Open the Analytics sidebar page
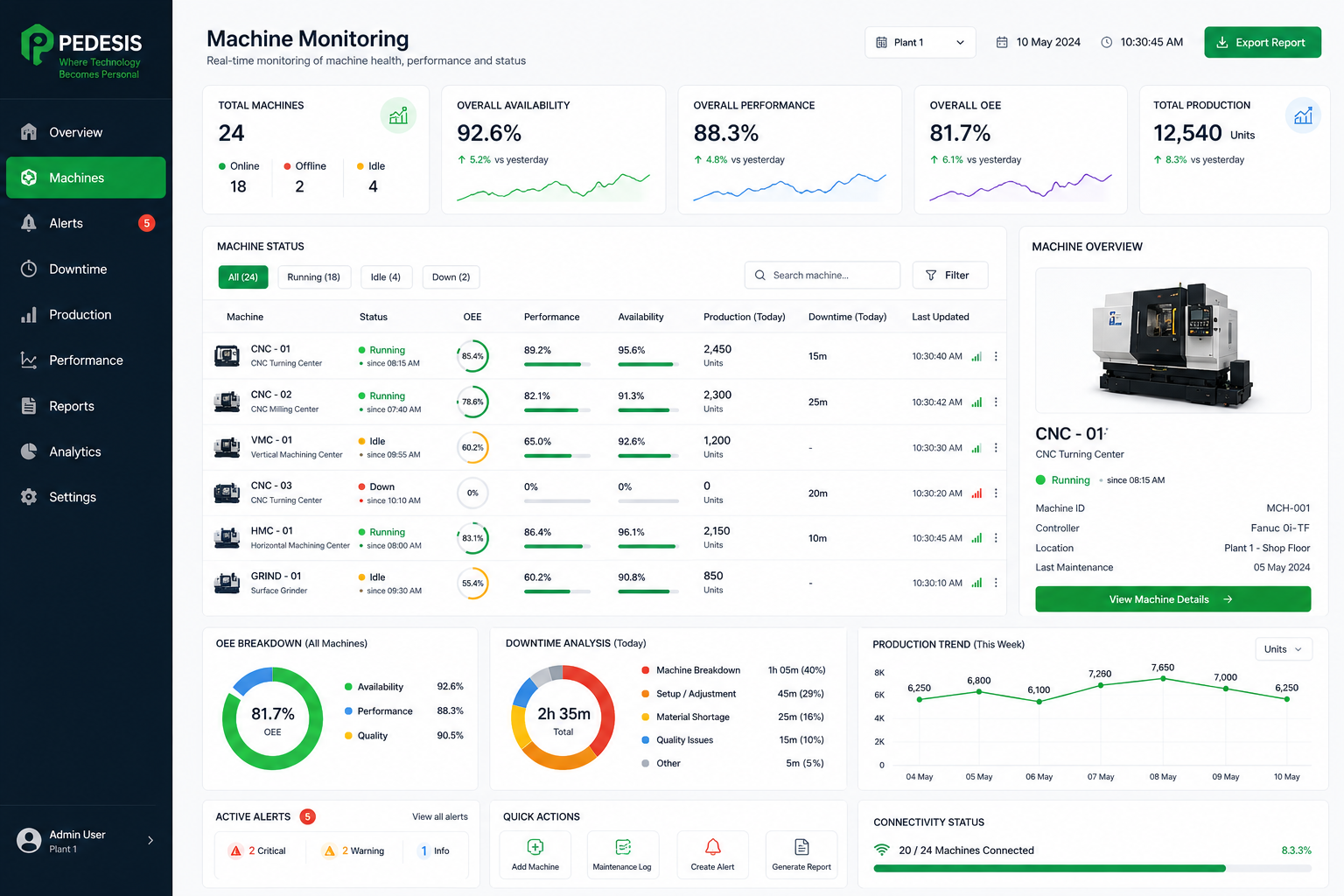The width and height of the screenshot is (1344, 896). (x=85, y=451)
